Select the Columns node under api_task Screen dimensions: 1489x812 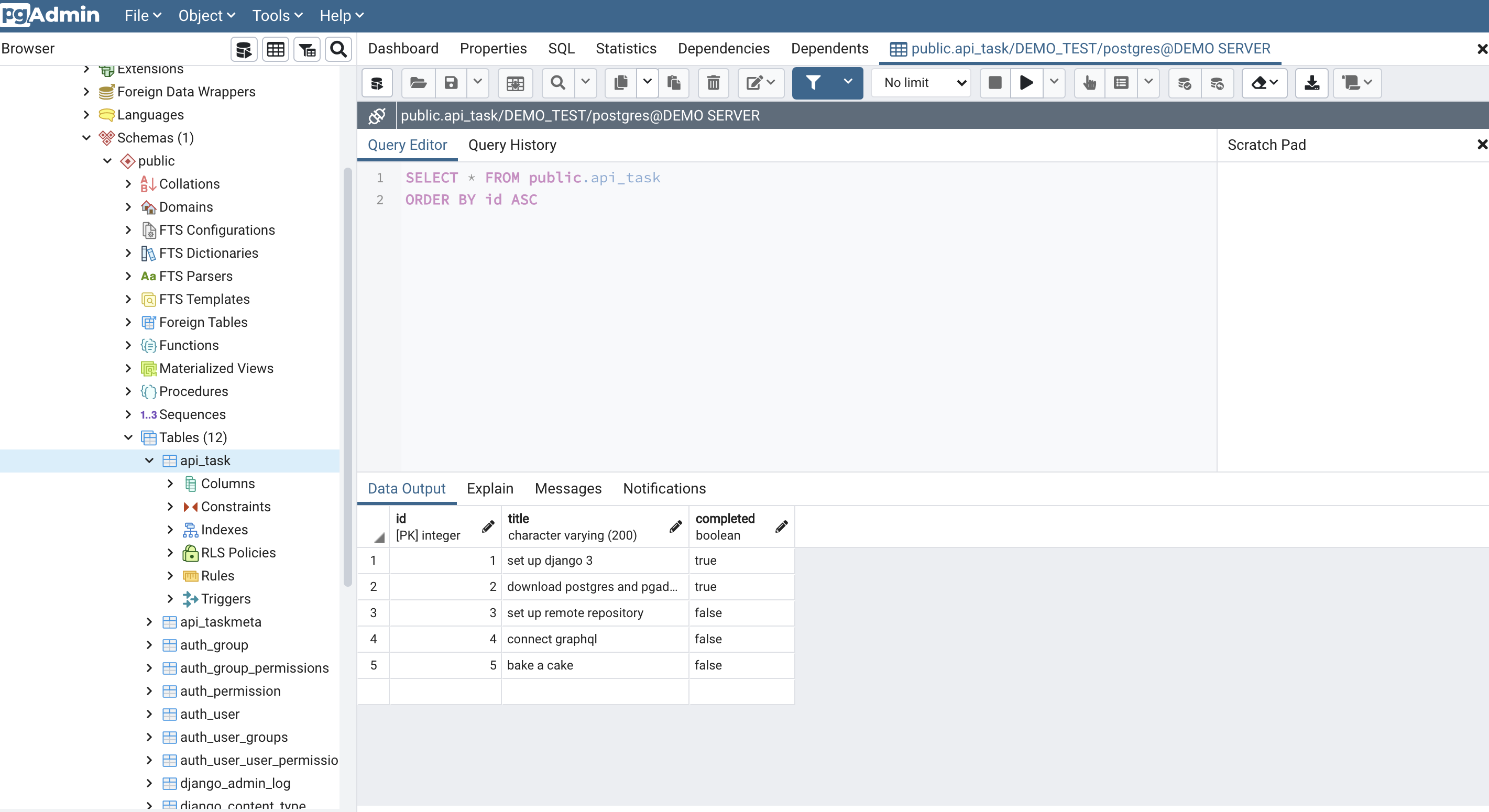pos(228,483)
